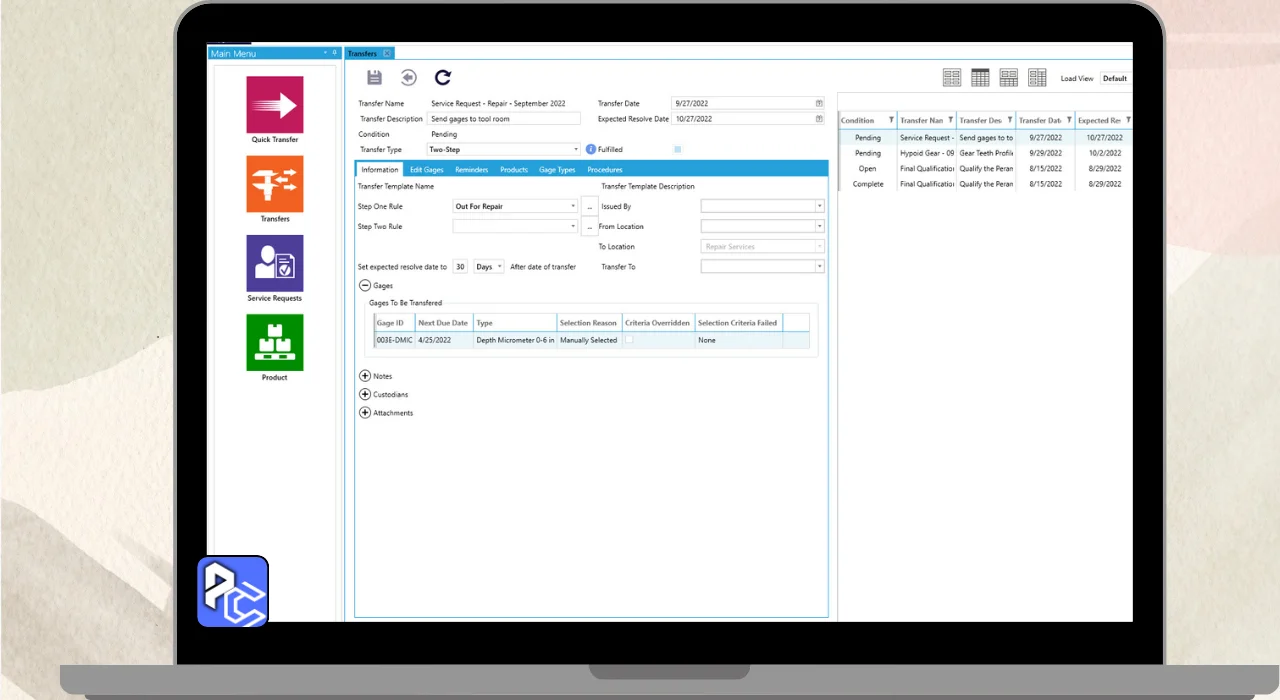Toggle the Fulfilled checkbox
The width and height of the screenshot is (1280, 700).
pos(677,149)
